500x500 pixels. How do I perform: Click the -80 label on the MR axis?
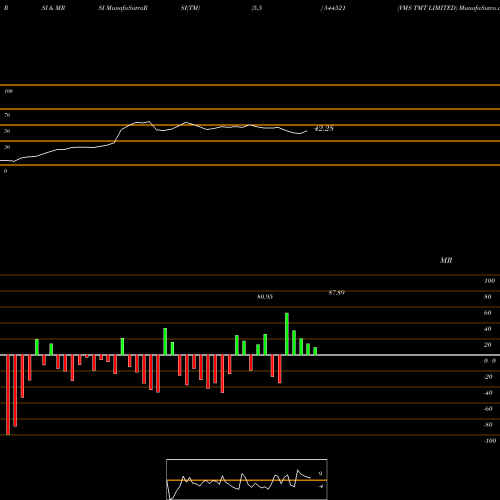(488, 425)
